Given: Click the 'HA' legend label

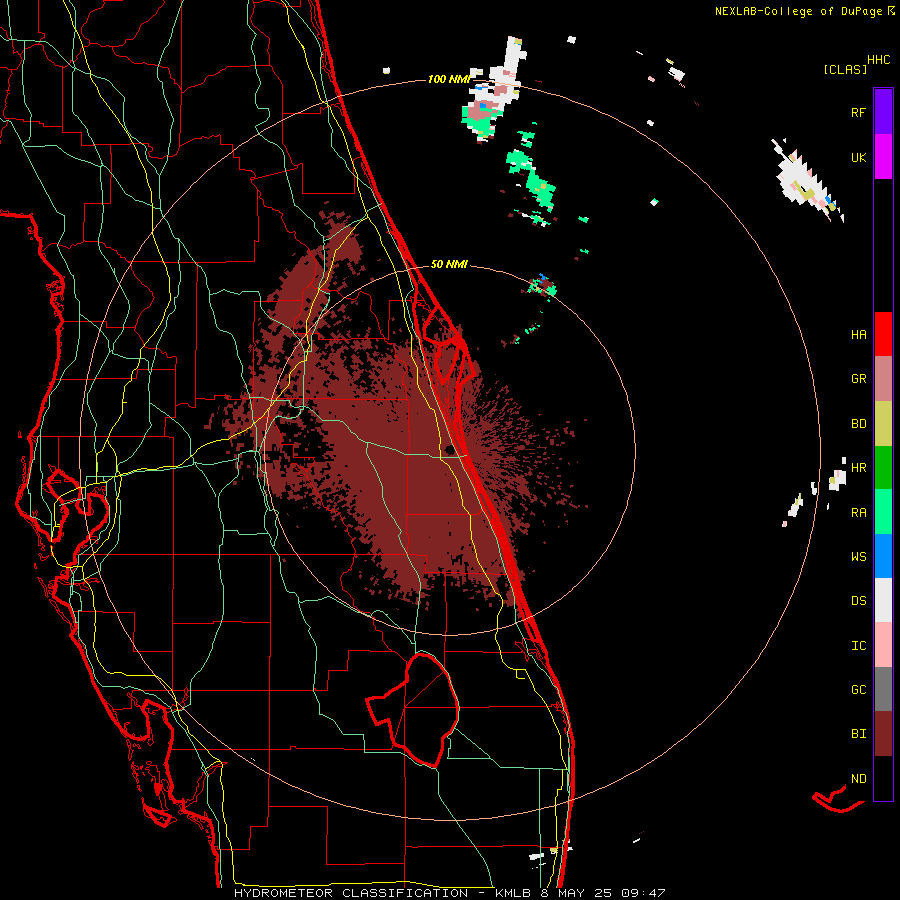Looking at the screenshot, I should coord(858,334).
